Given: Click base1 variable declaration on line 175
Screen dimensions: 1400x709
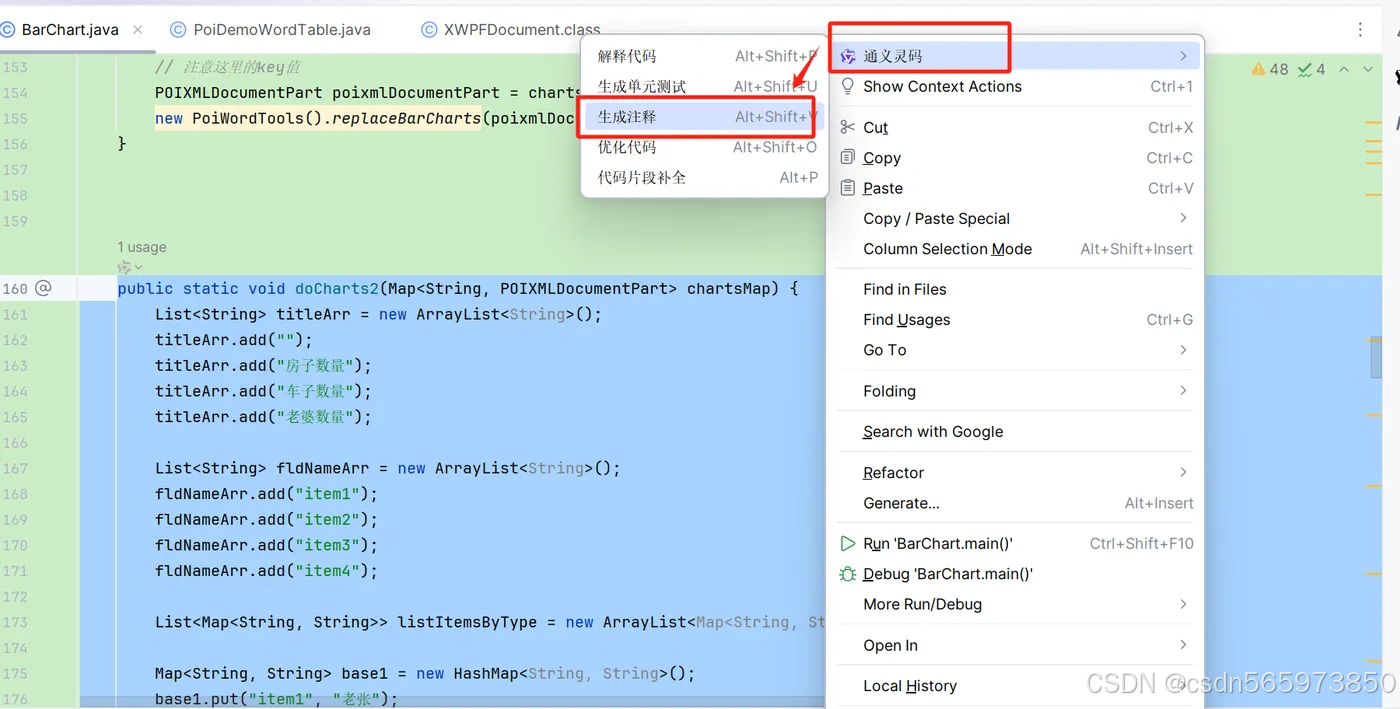Looking at the screenshot, I should tap(364, 673).
